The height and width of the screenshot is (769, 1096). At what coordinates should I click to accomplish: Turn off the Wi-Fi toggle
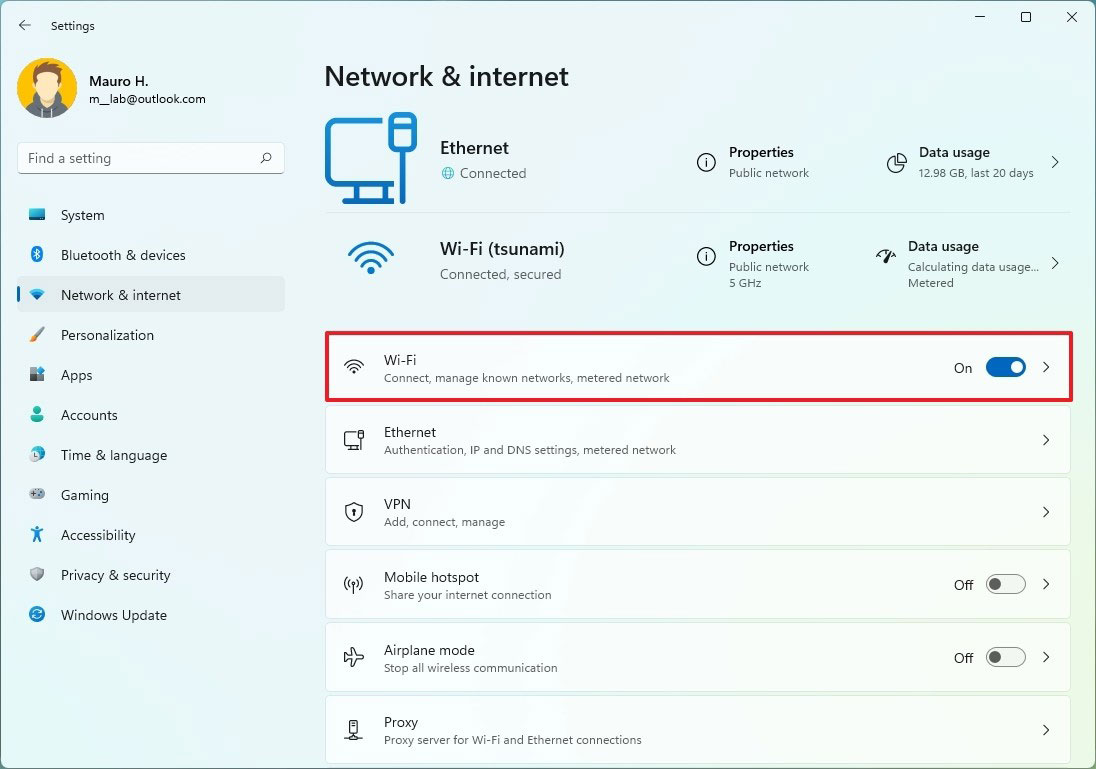pos(1005,367)
